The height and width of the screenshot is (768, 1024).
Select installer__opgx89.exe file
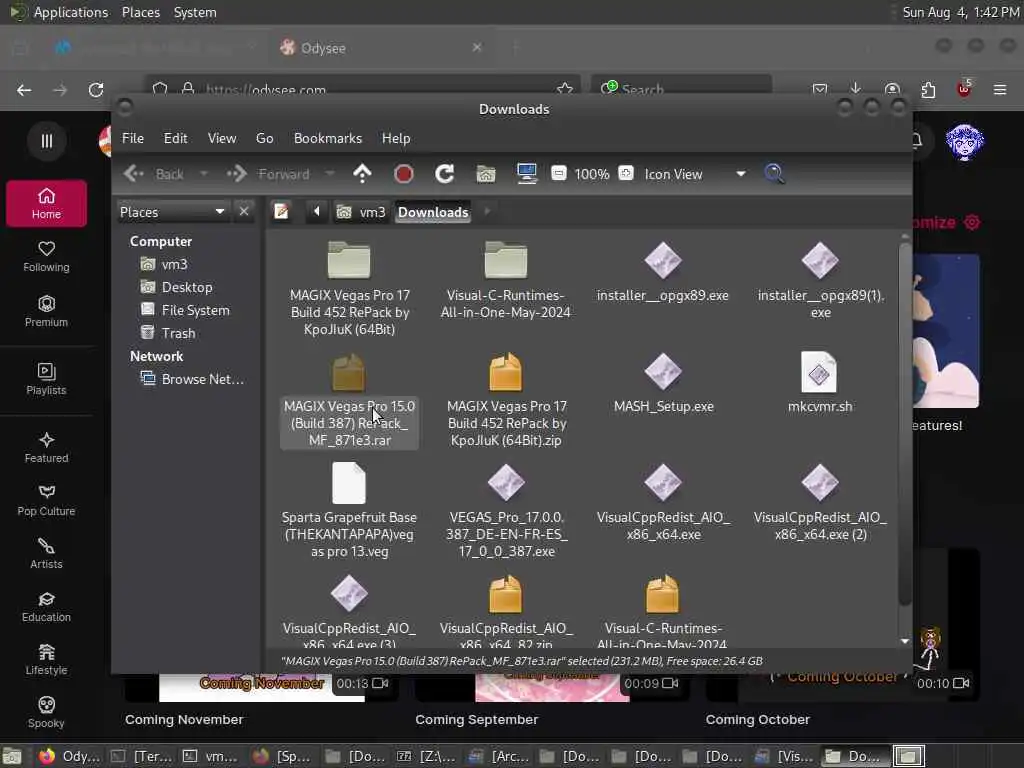(x=663, y=271)
